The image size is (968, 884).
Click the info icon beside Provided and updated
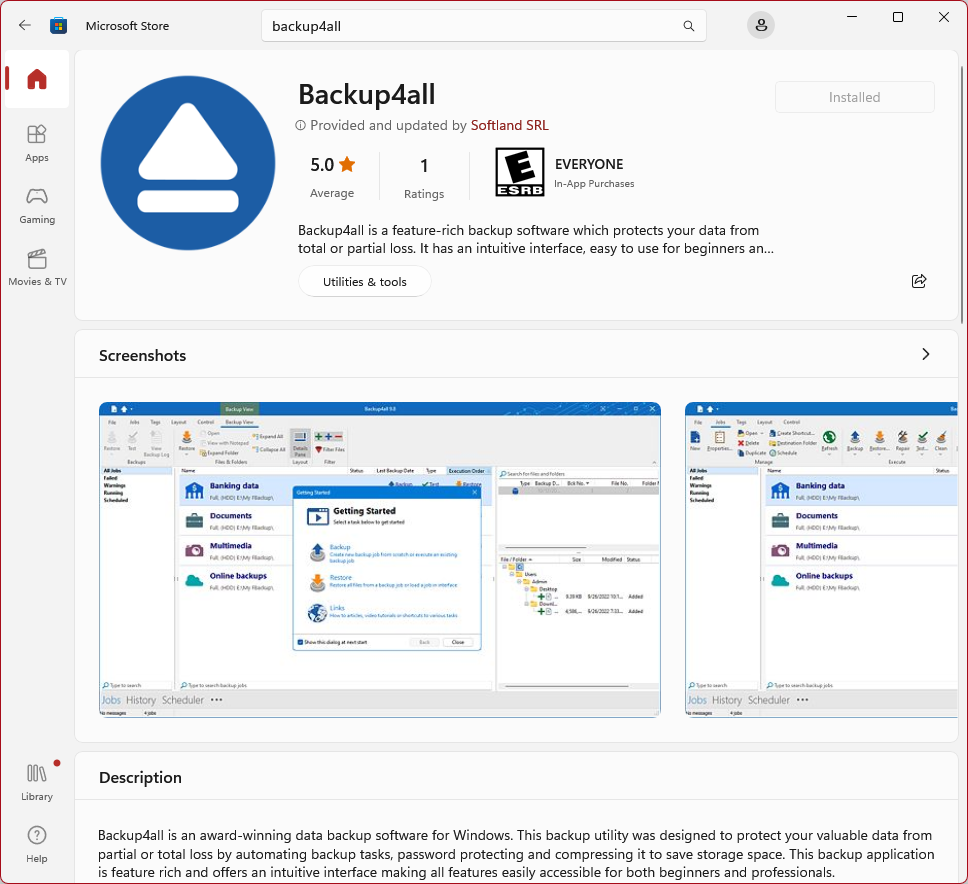click(301, 125)
